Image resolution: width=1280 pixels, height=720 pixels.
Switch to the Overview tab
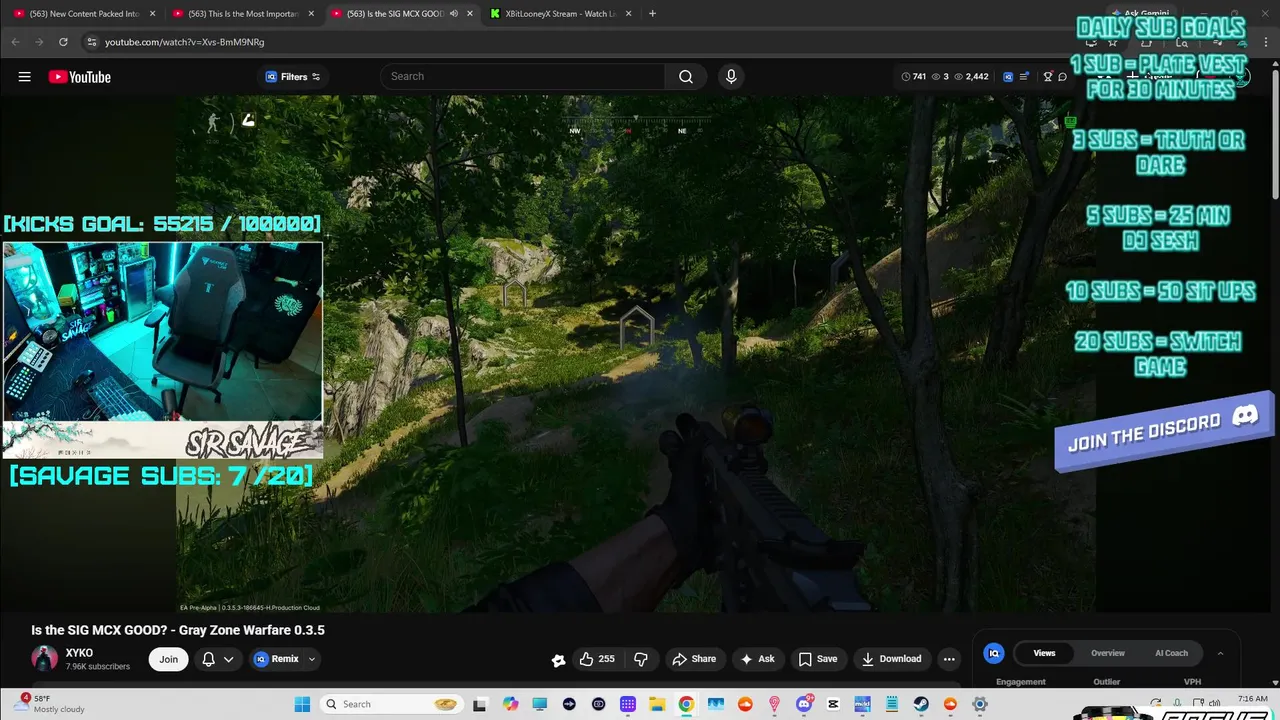[x=1108, y=653]
